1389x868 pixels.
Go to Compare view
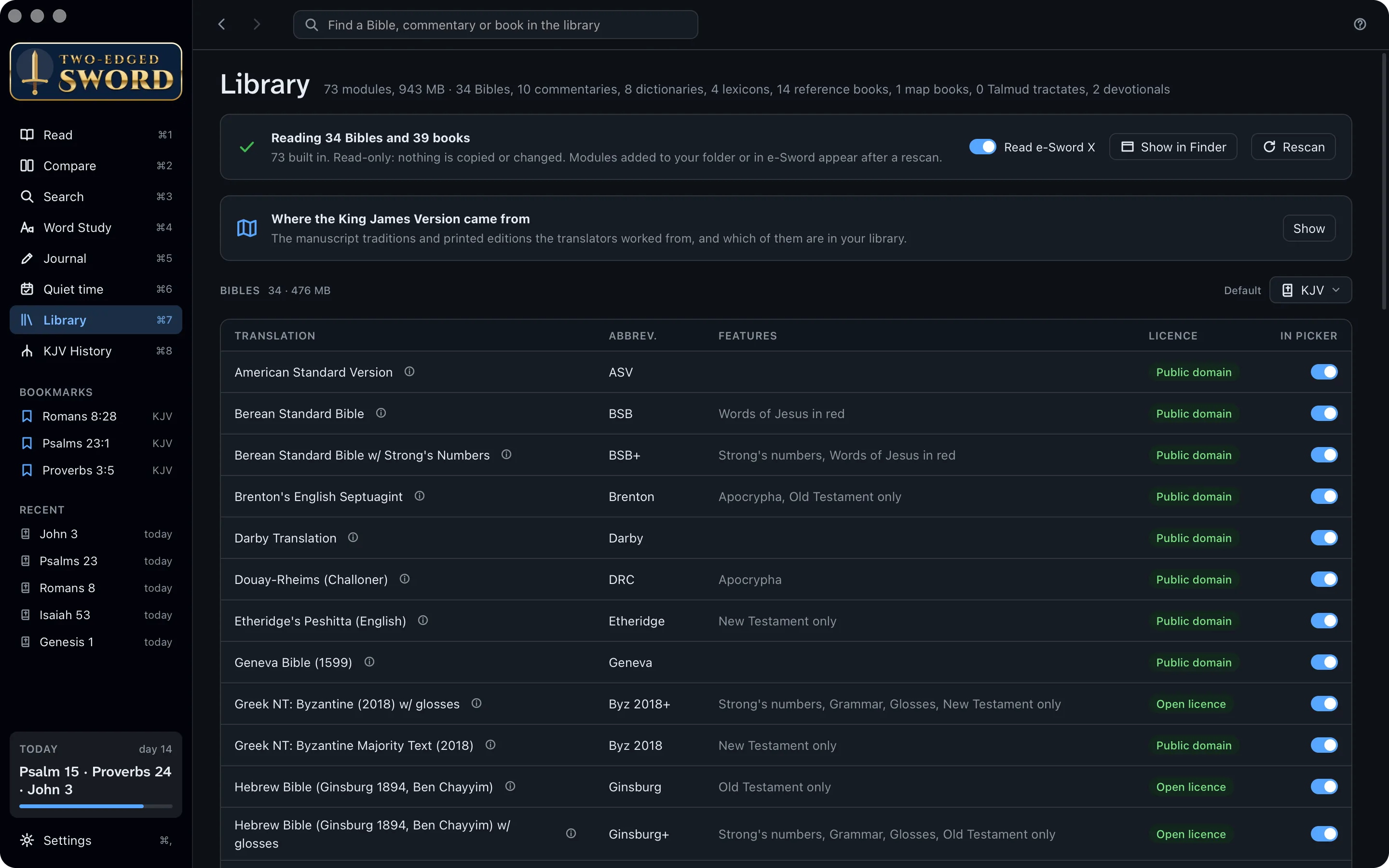(96, 165)
